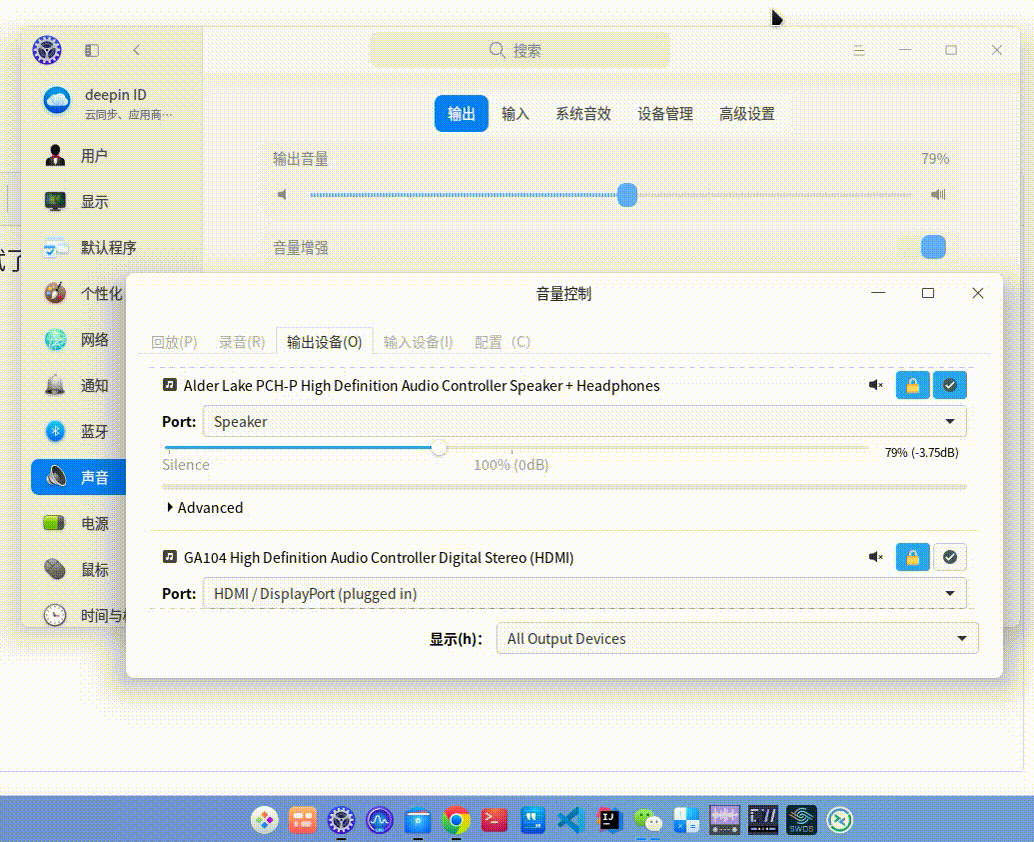The height and width of the screenshot is (842, 1034).
Task: Click the Control Center logo icon
Action: (47, 50)
